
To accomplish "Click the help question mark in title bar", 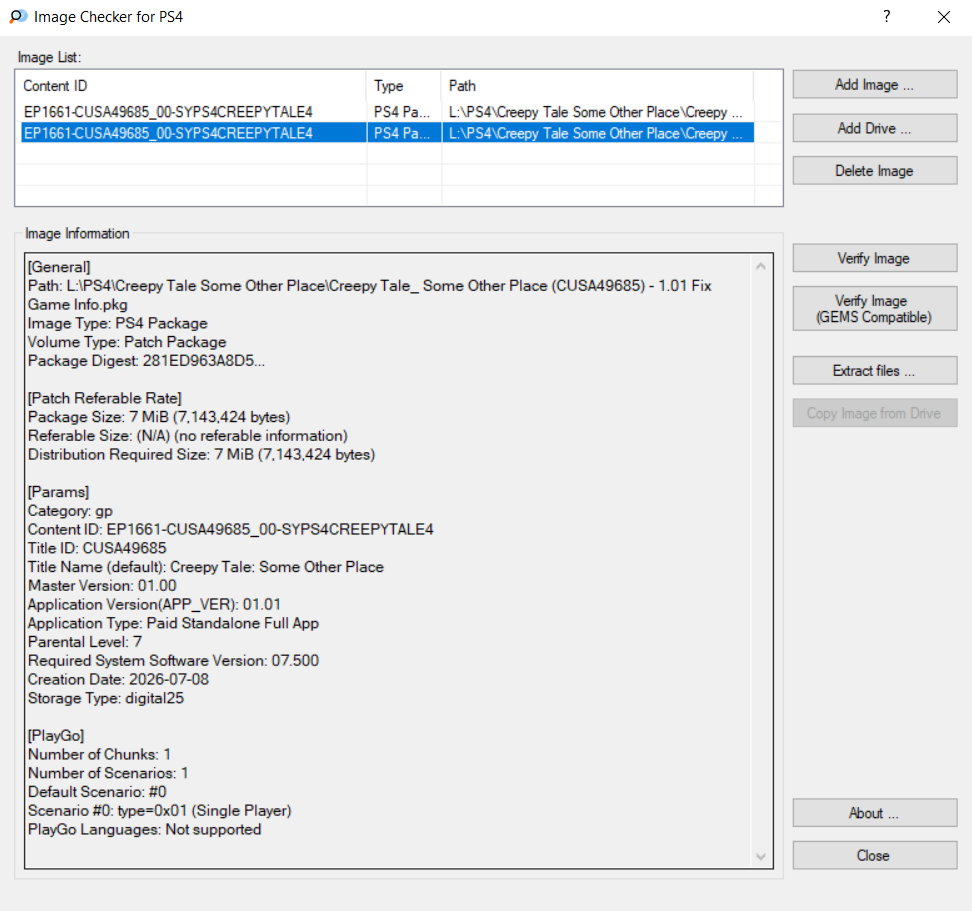I will 886,17.
